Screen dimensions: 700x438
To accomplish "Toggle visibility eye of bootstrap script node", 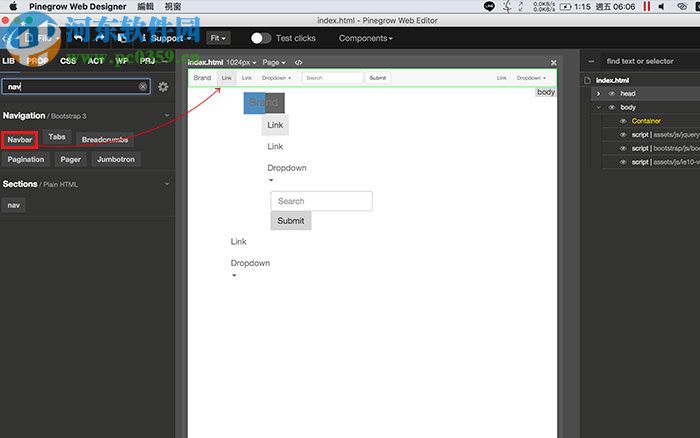I will click(623, 148).
